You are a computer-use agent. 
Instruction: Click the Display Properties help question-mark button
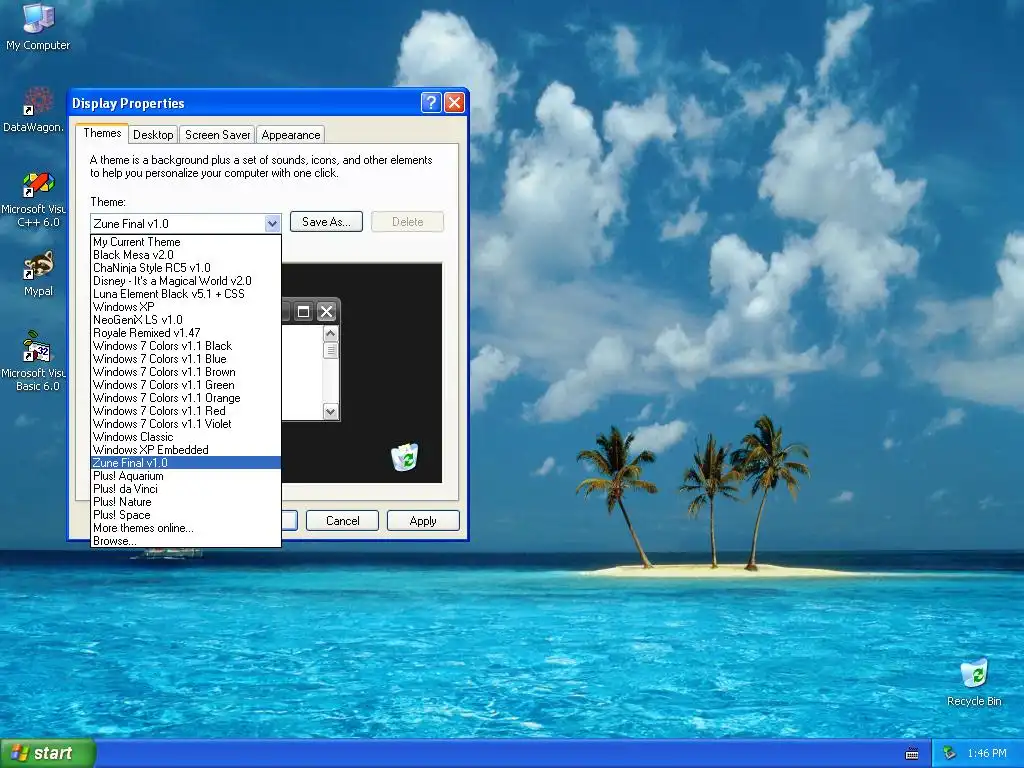(x=431, y=103)
